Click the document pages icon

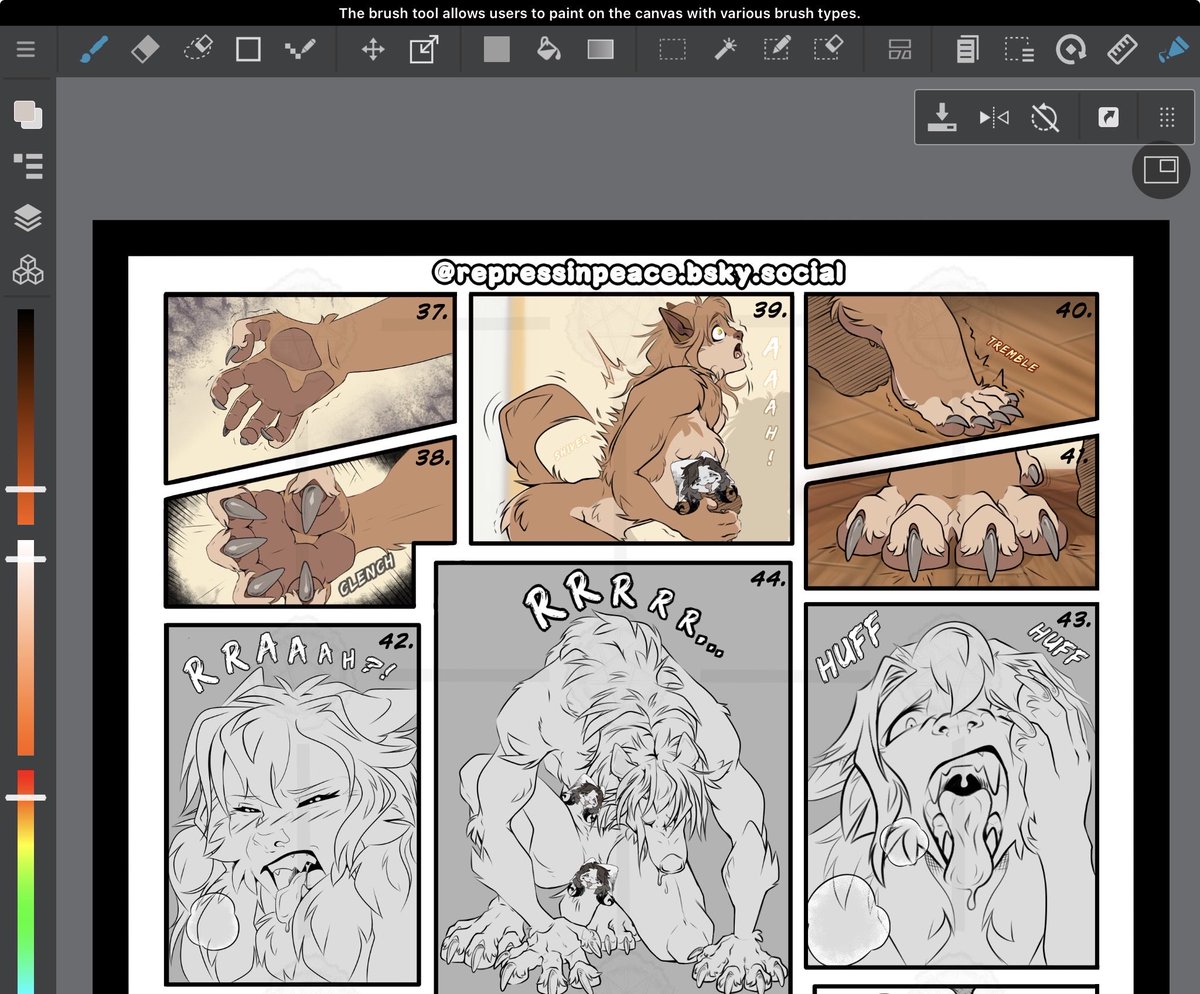pyautogui.click(x=967, y=49)
